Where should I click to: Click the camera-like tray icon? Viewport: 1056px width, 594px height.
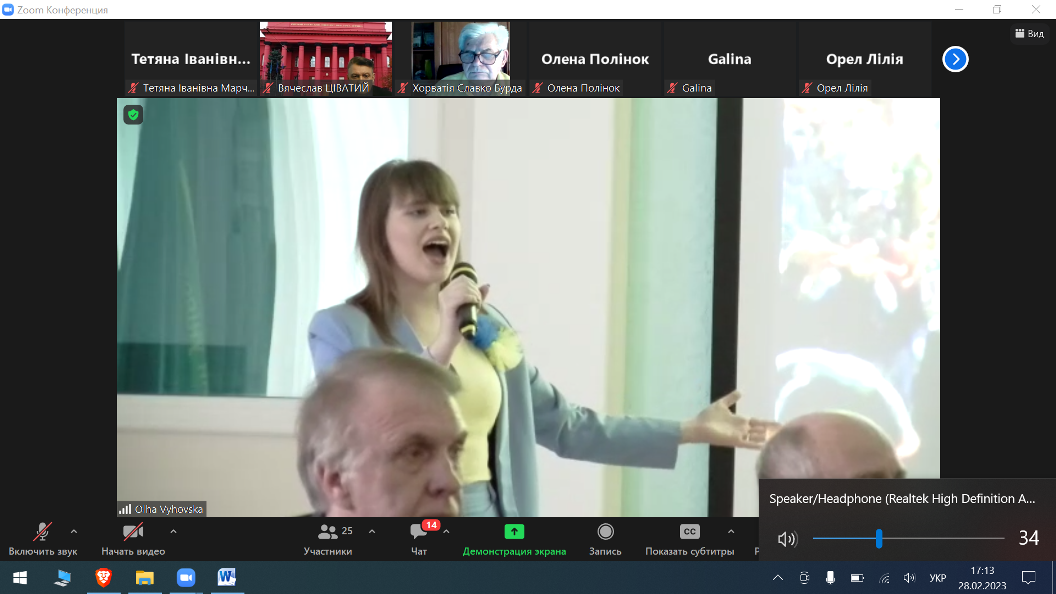[x=804, y=578]
